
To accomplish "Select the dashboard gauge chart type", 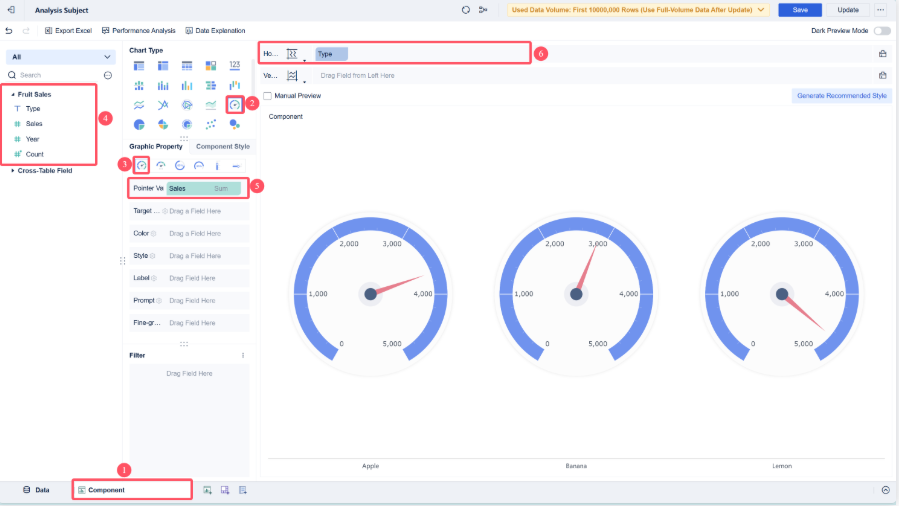I will click(x=235, y=104).
